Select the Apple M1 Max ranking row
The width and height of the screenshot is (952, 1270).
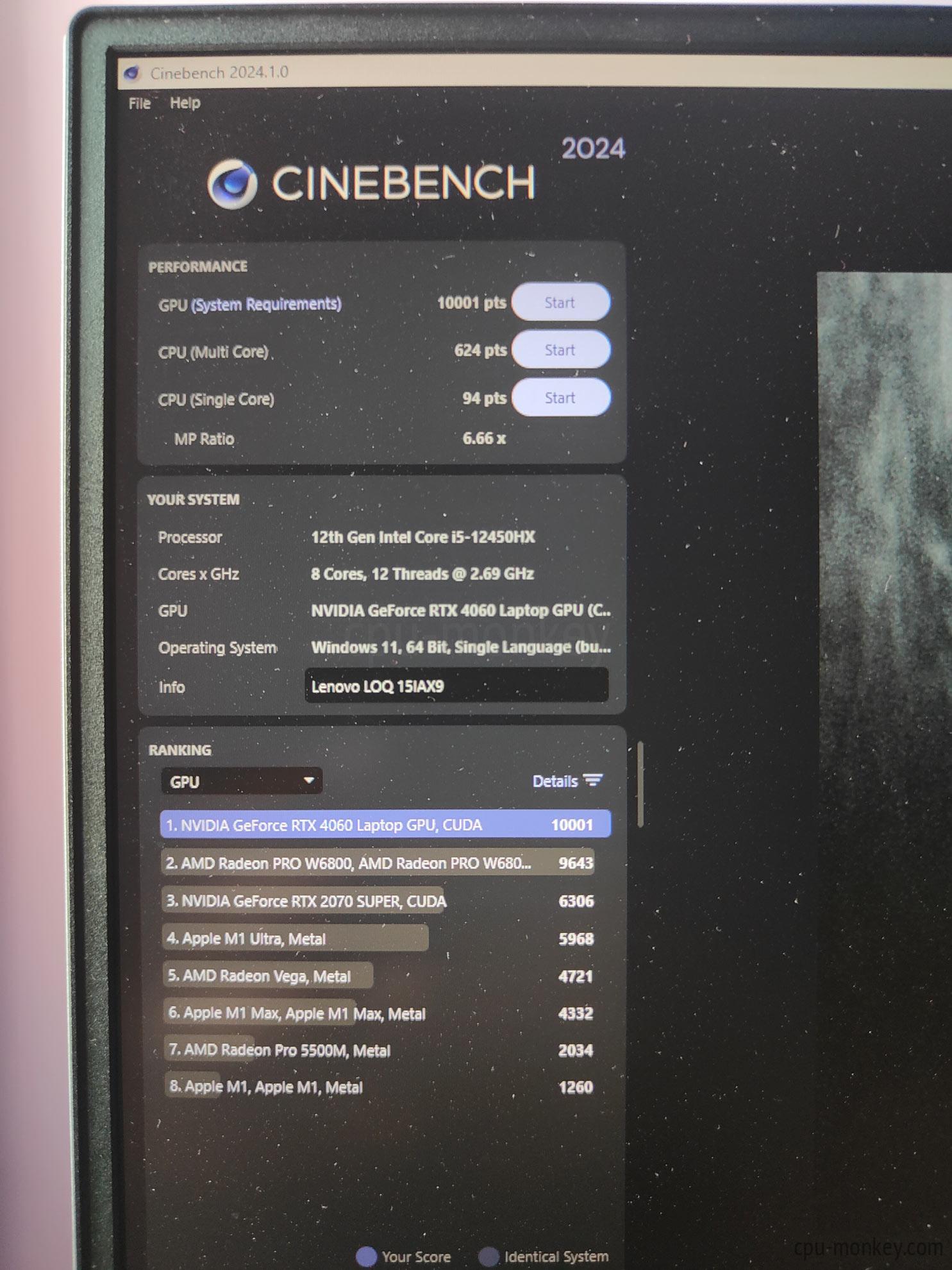(380, 1013)
